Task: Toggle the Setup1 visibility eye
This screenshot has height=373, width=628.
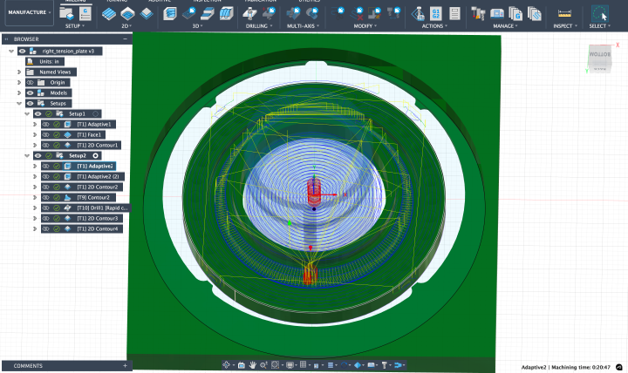Action: [x=38, y=114]
